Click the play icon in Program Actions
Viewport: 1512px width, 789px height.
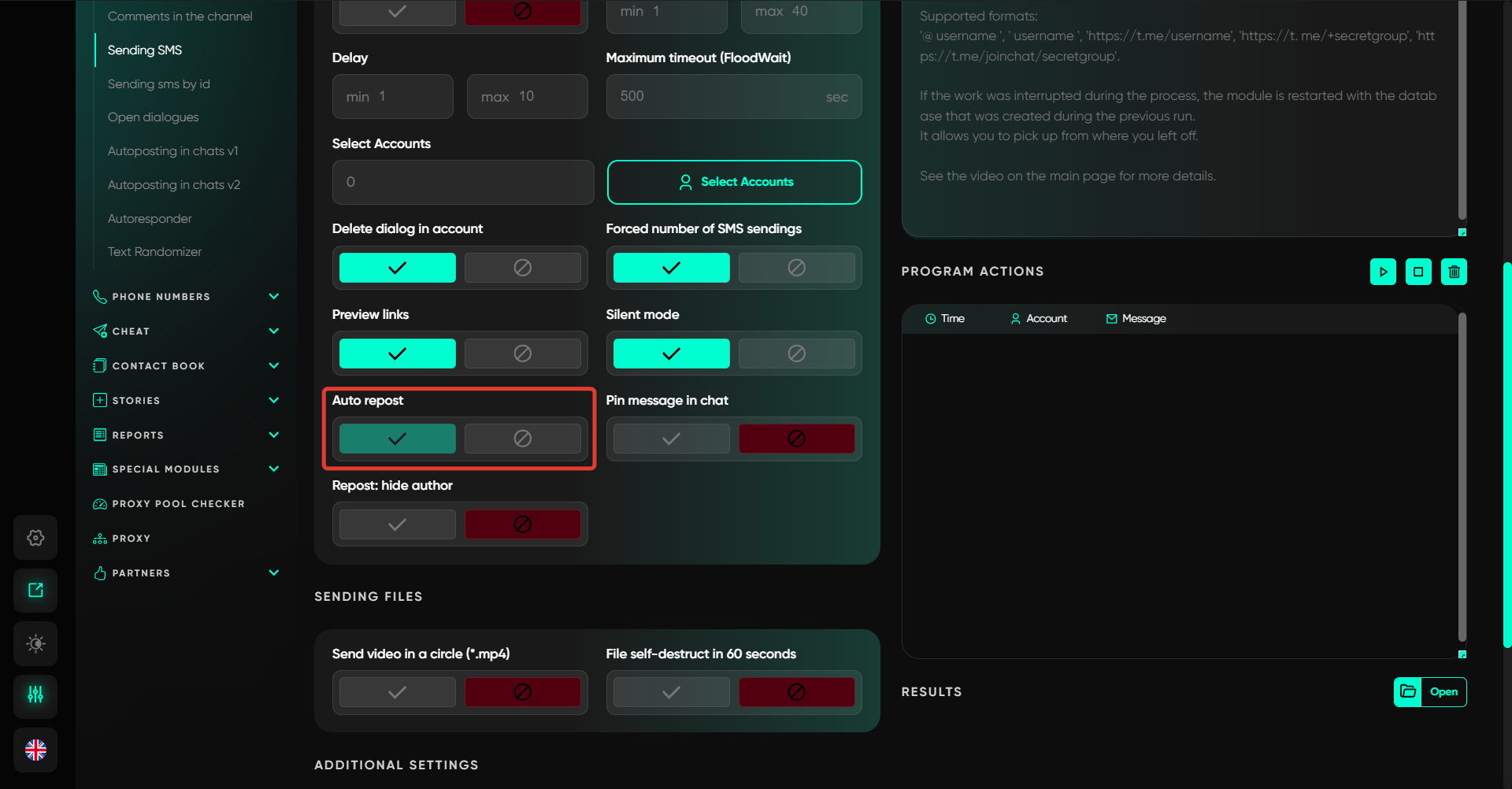pos(1383,272)
